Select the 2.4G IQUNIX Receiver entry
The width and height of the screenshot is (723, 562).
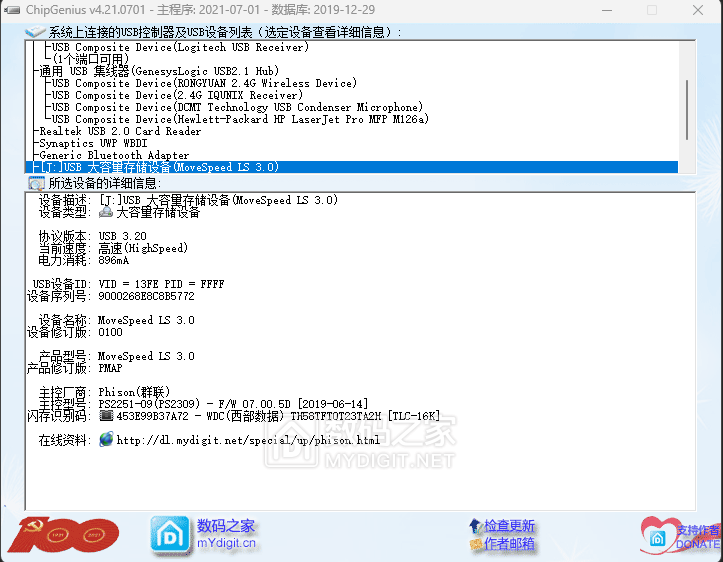[177, 95]
